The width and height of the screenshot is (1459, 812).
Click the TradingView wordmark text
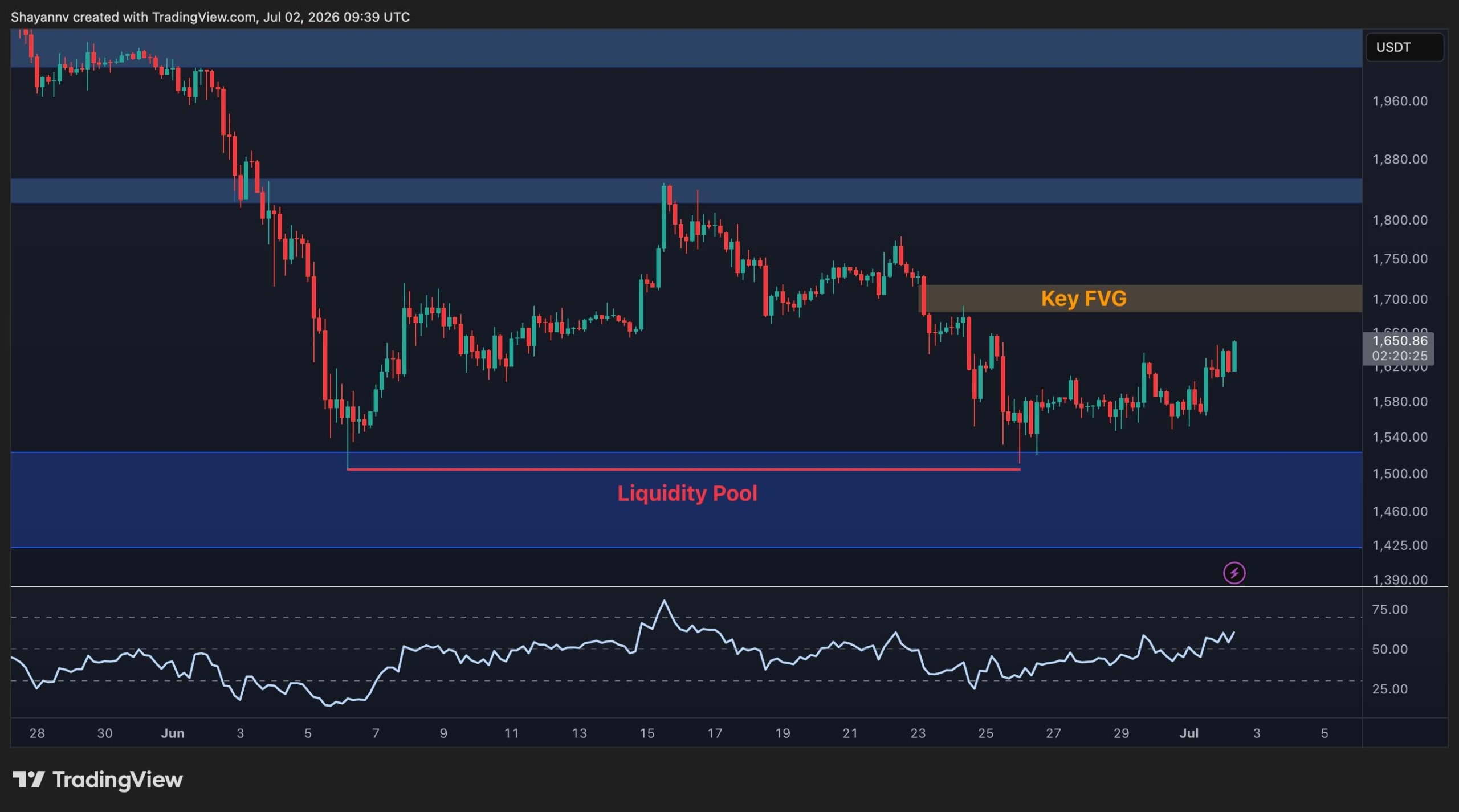117,780
